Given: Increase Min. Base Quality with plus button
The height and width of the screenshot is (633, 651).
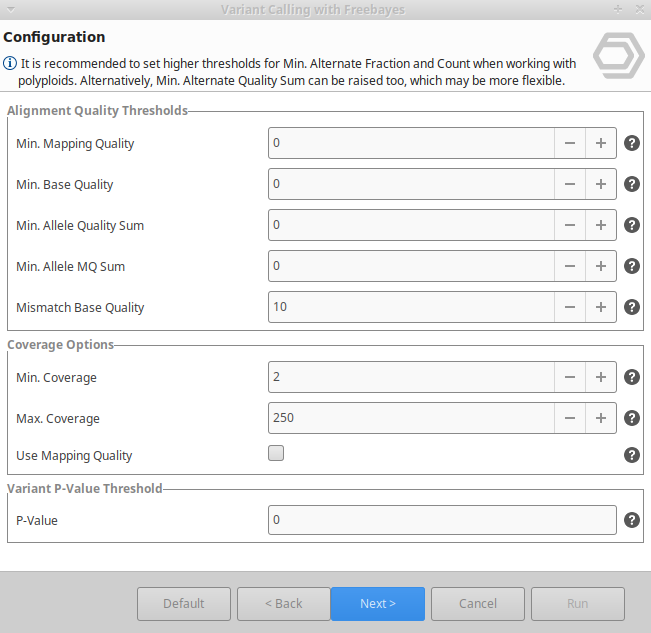Looking at the screenshot, I should coord(601,184).
